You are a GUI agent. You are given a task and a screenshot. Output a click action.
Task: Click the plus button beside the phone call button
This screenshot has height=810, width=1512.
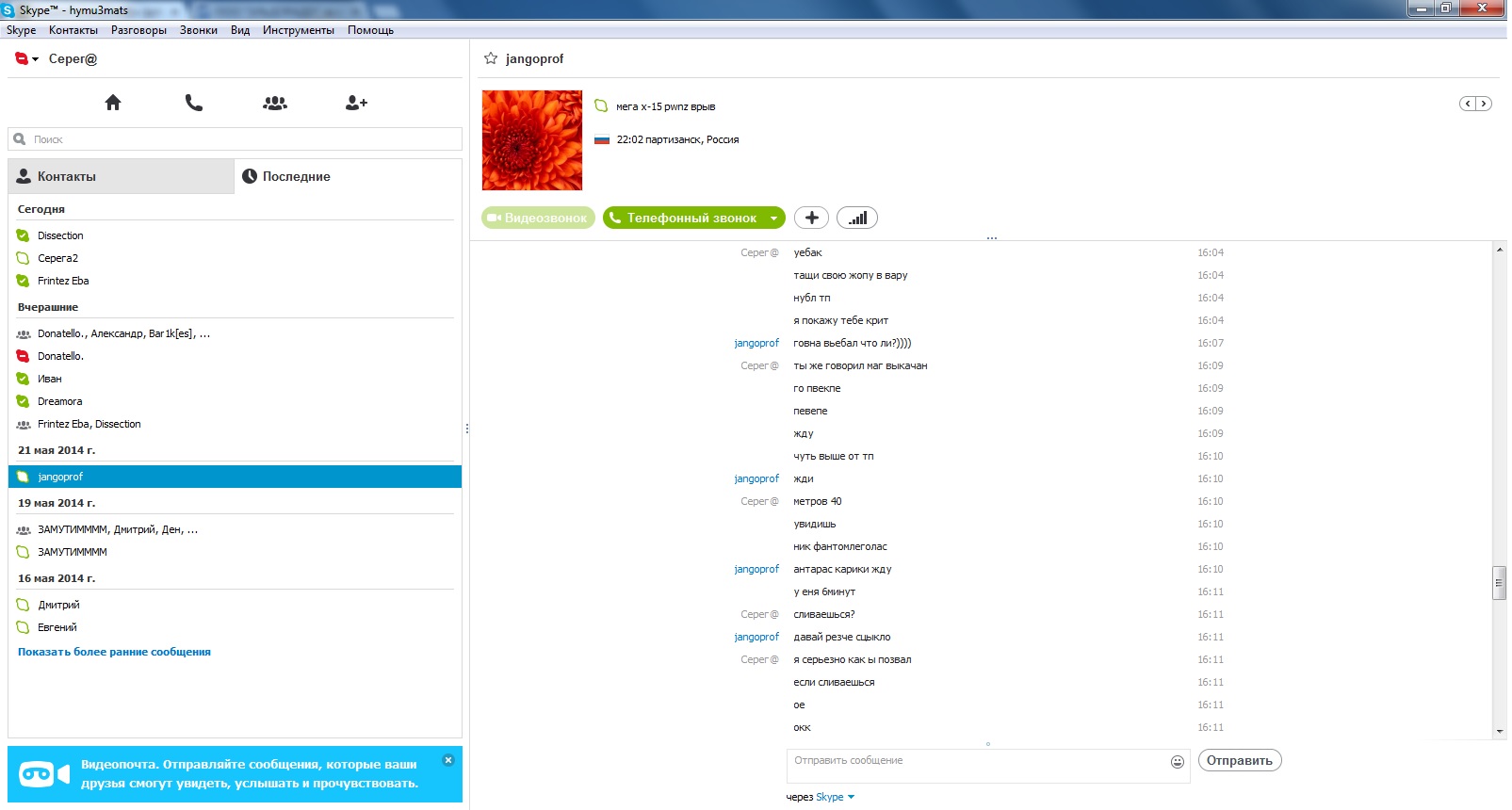click(812, 218)
